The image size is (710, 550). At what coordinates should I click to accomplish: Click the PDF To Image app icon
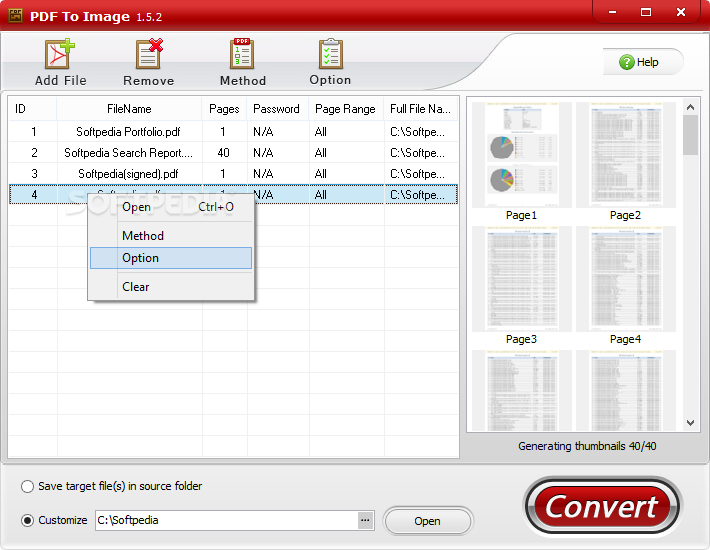[15, 16]
